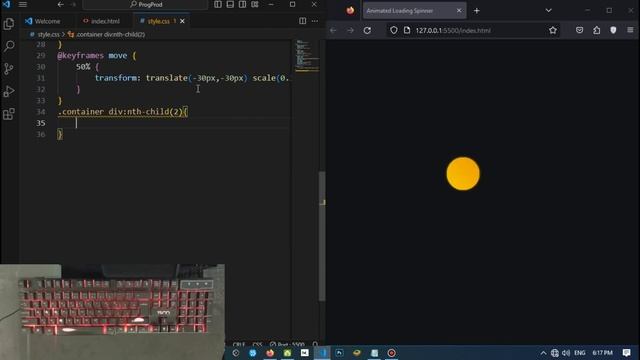The image size is (640, 360).
Task: Open the VS Code hamburger menu
Action: click(x=22, y=4)
